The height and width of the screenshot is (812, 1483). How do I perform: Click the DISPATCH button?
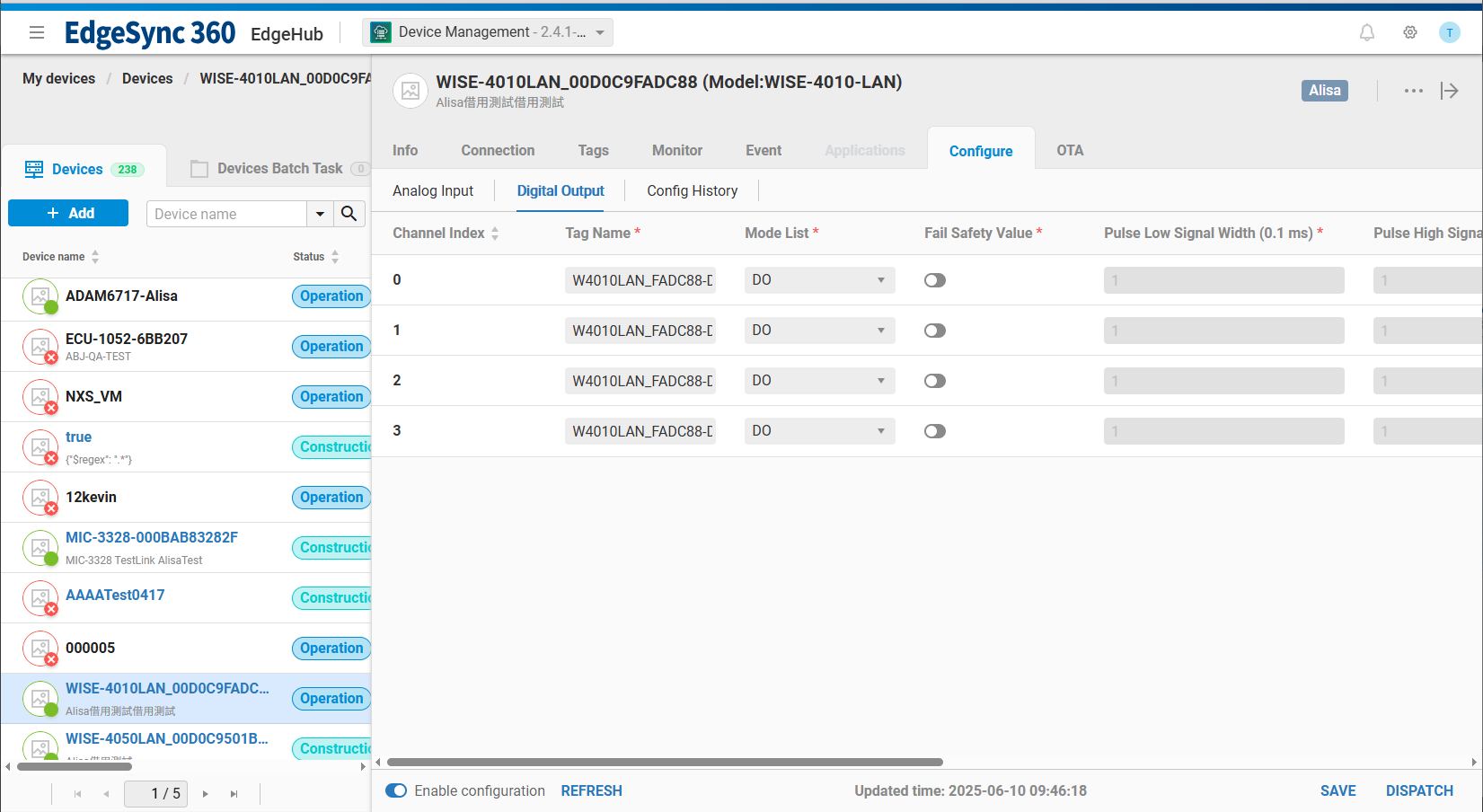coord(1418,790)
